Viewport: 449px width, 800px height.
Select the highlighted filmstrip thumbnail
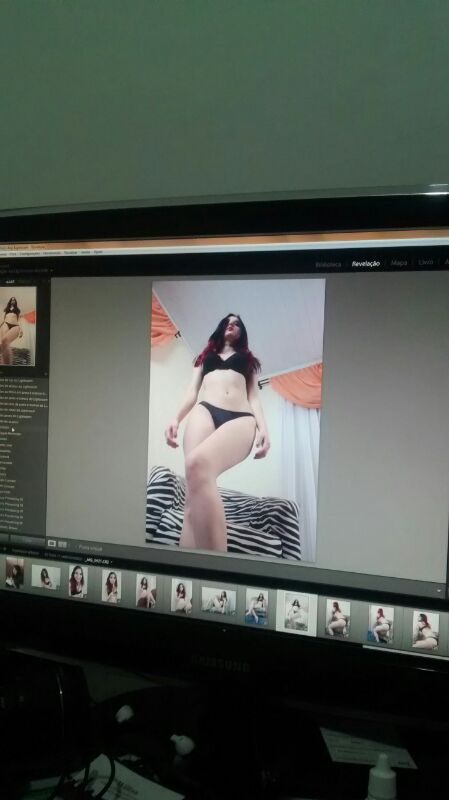tap(296, 613)
